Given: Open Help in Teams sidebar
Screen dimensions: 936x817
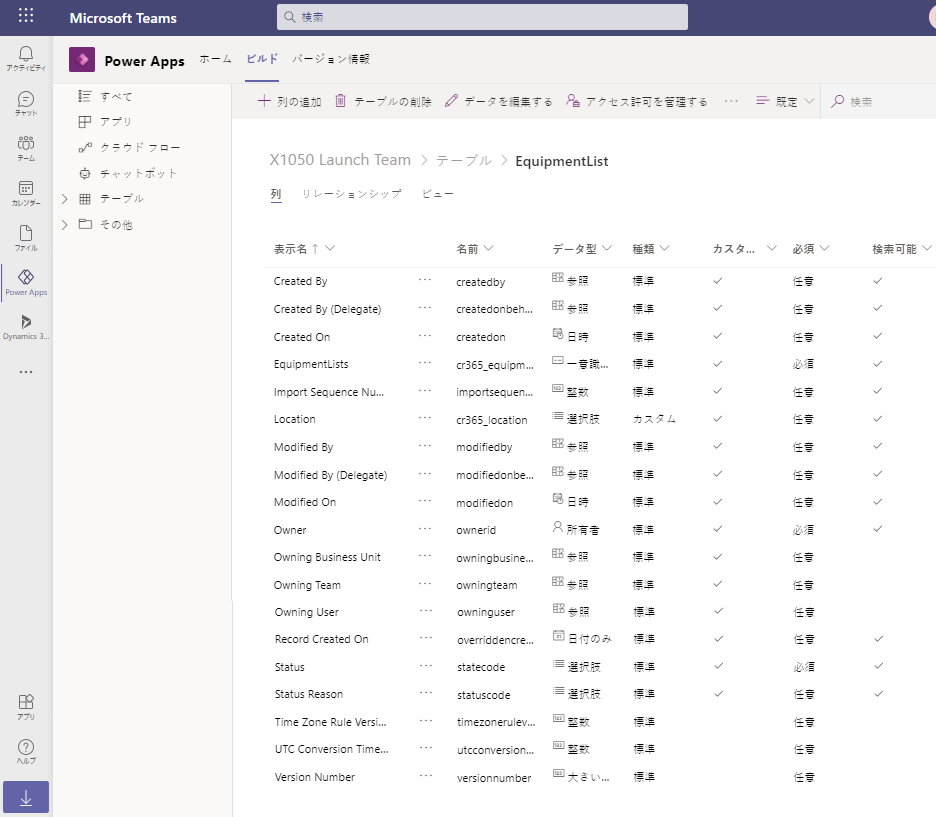Looking at the screenshot, I should [x=26, y=751].
